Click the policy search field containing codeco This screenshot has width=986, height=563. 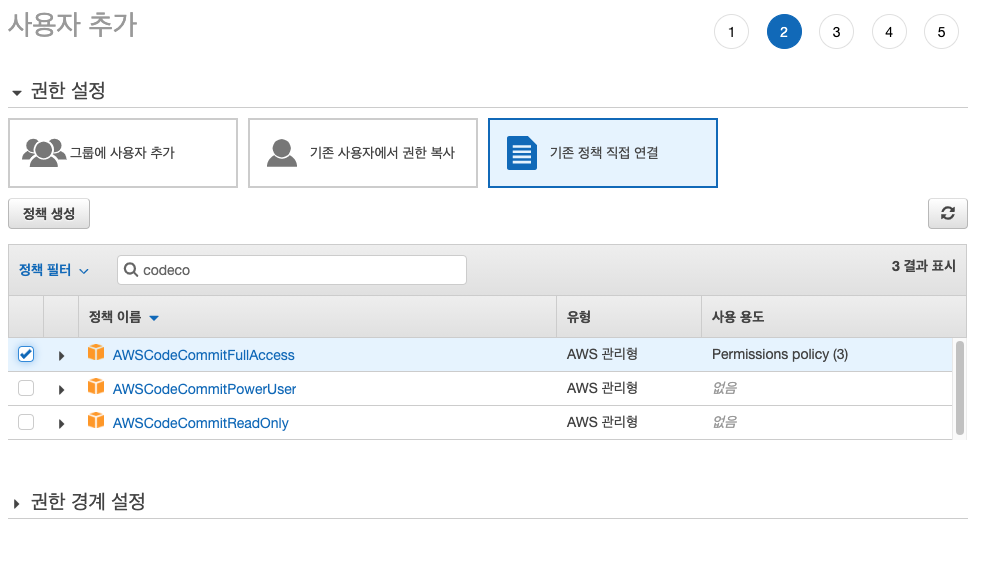[x=292, y=270]
